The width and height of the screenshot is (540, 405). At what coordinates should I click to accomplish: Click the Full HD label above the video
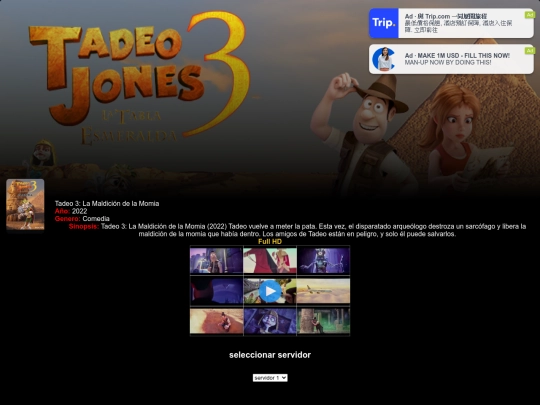[270, 241]
